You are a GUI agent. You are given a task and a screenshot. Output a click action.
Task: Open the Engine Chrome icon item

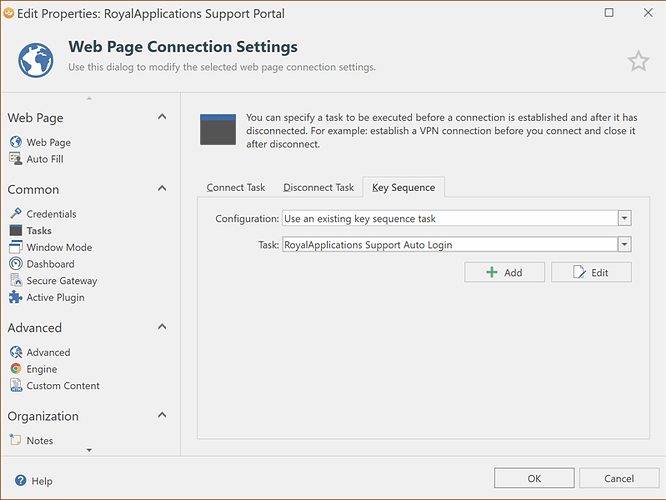(x=16, y=369)
